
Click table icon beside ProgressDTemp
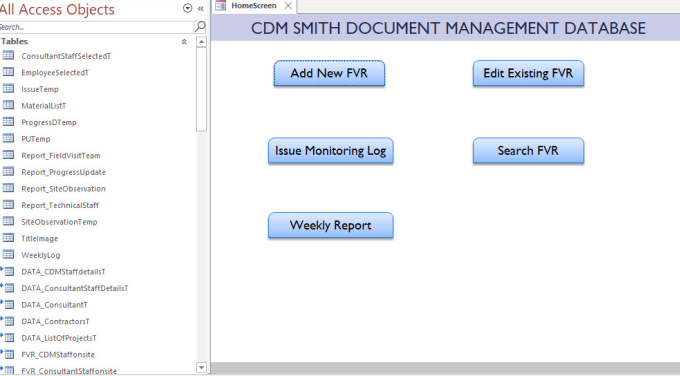click(x=8, y=121)
